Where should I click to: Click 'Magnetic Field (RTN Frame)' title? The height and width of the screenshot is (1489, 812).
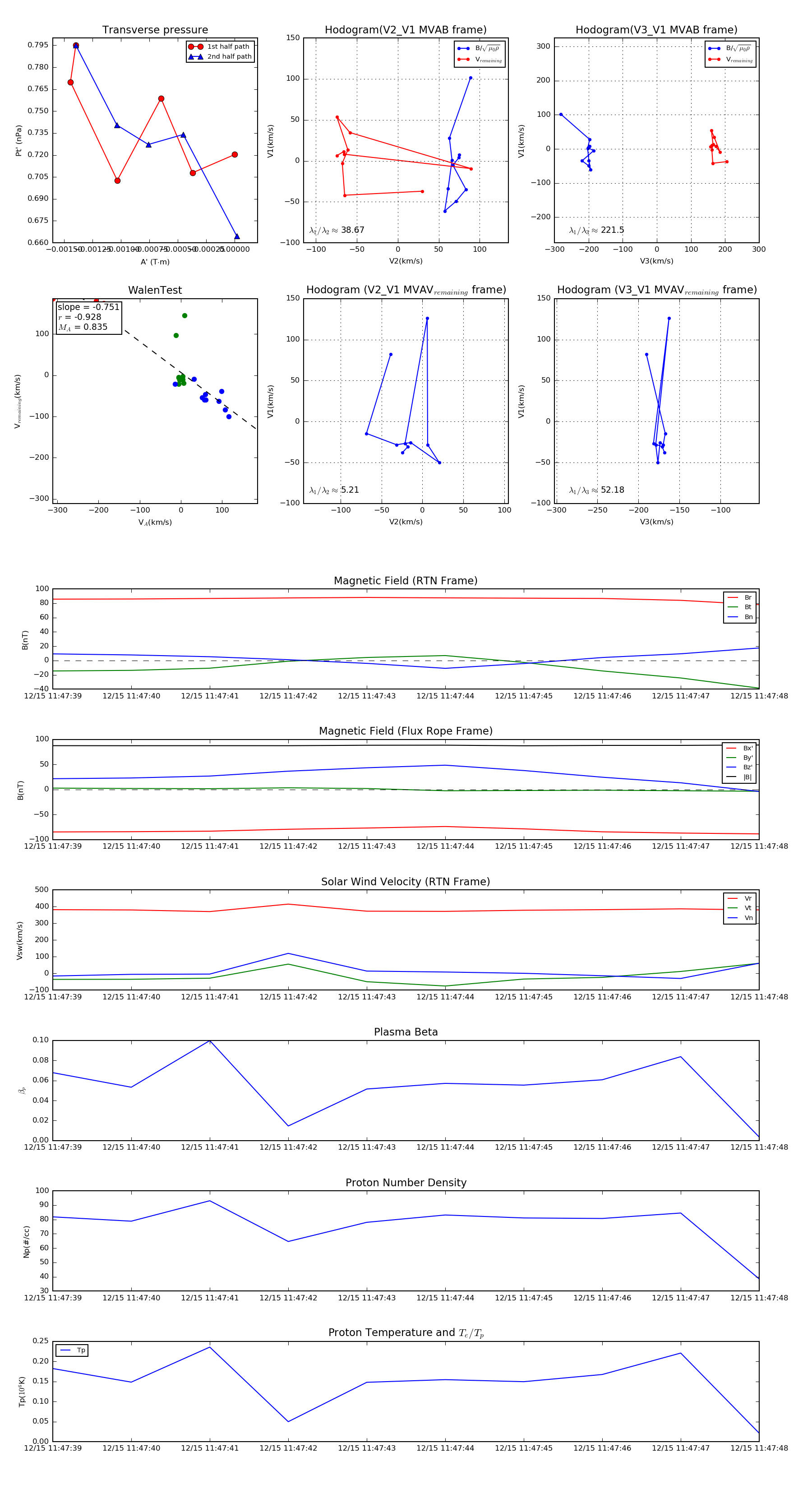click(x=406, y=581)
